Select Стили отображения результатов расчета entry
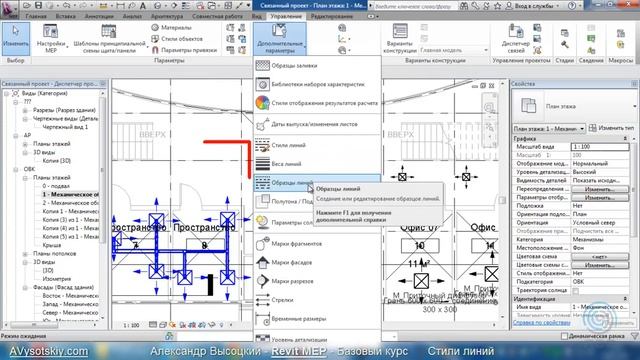Screen dimensions: 640x360 click(317, 103)
